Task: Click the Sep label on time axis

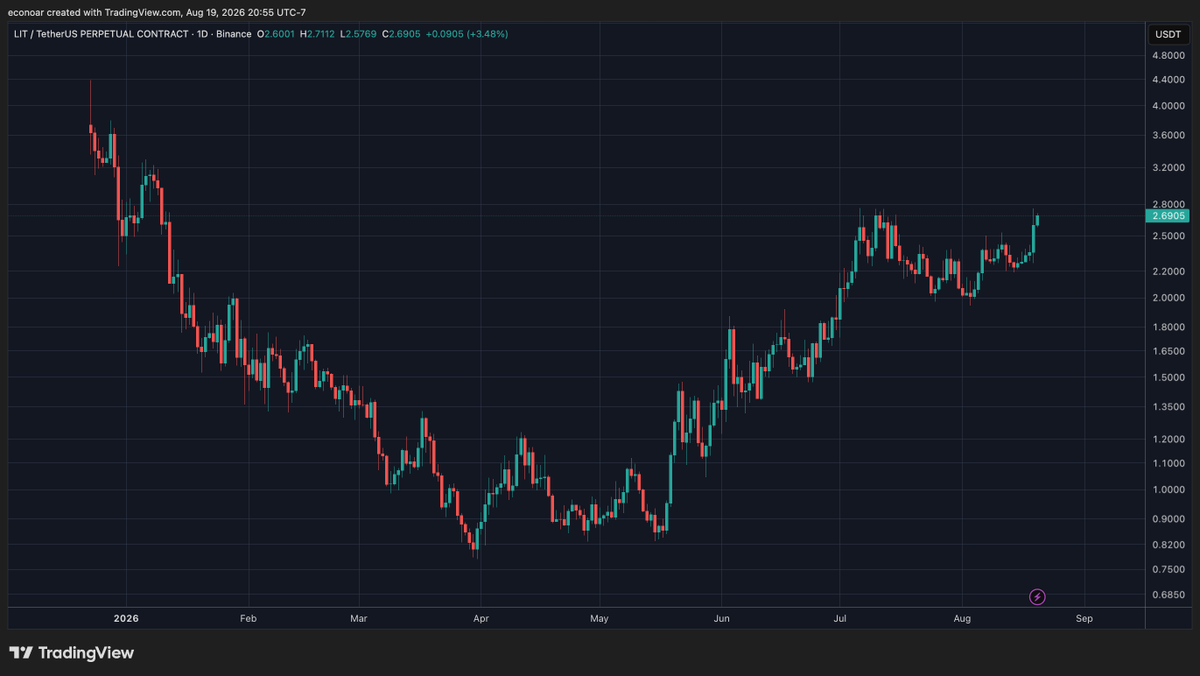Action: coord(1084,619)
